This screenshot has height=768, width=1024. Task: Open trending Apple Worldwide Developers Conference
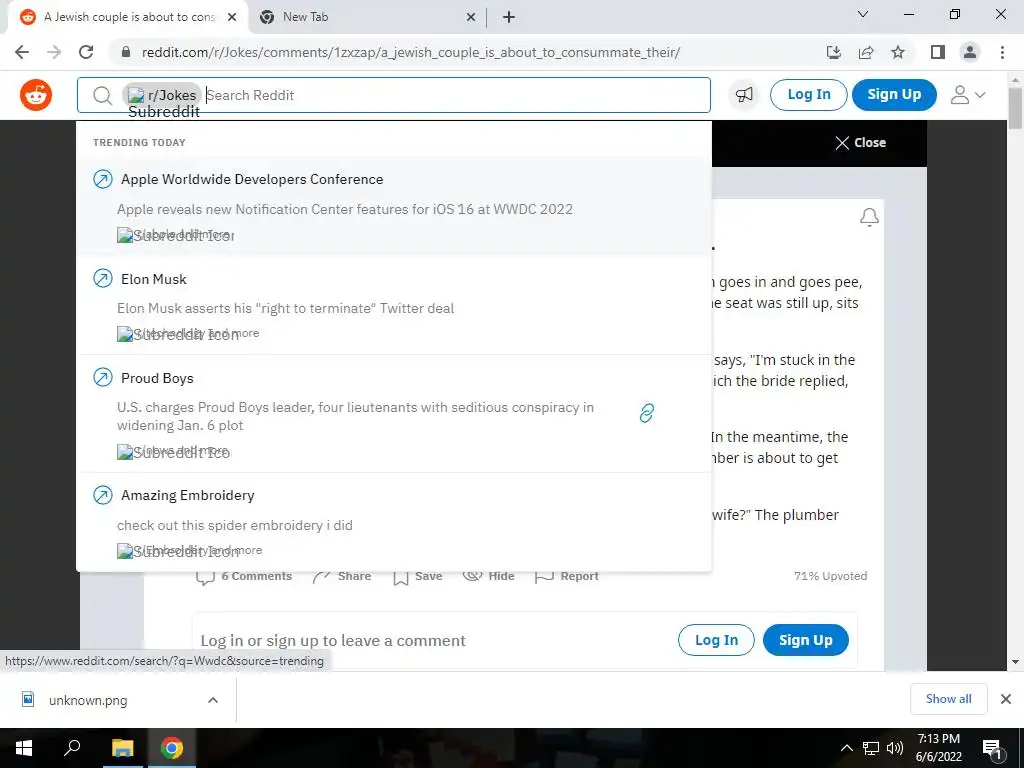pyautogui.click(x=251, y=179)
